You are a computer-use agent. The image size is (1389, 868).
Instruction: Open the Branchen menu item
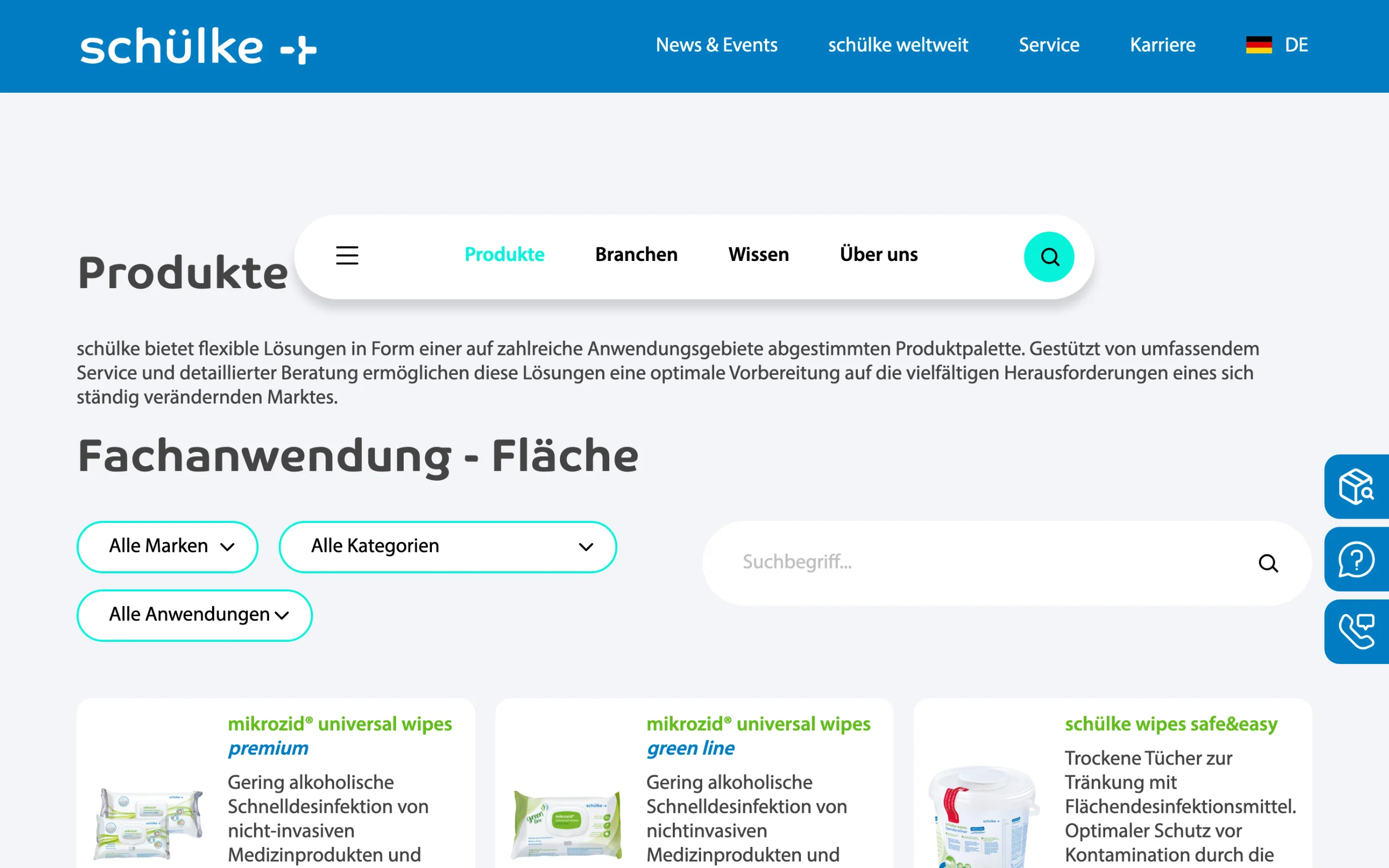[x=636, y=254]
